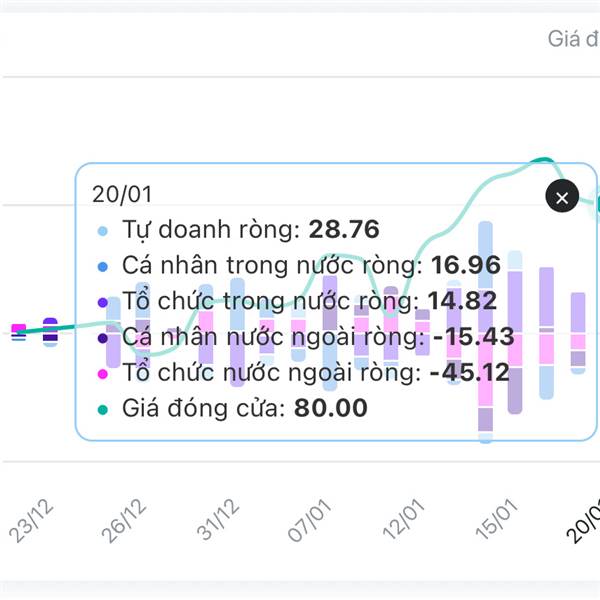Viewport: 600px width, 600px height.
Task: Click the Cá nhân trong nước ròng label
Action: [272, 266]
